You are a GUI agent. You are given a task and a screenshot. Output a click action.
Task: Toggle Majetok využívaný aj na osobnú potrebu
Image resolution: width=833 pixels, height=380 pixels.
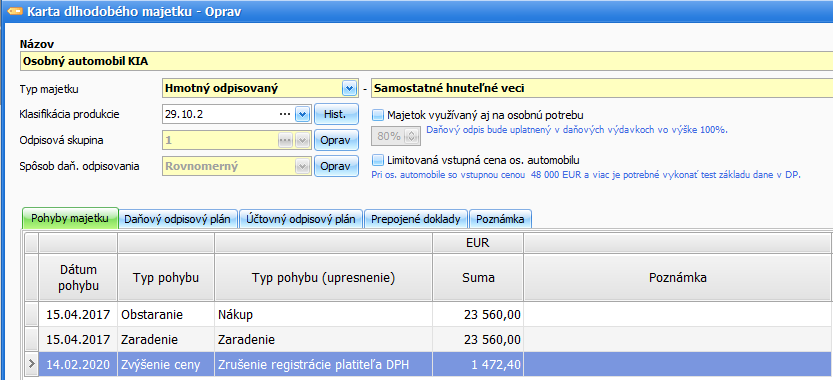(x=378, y=114)
